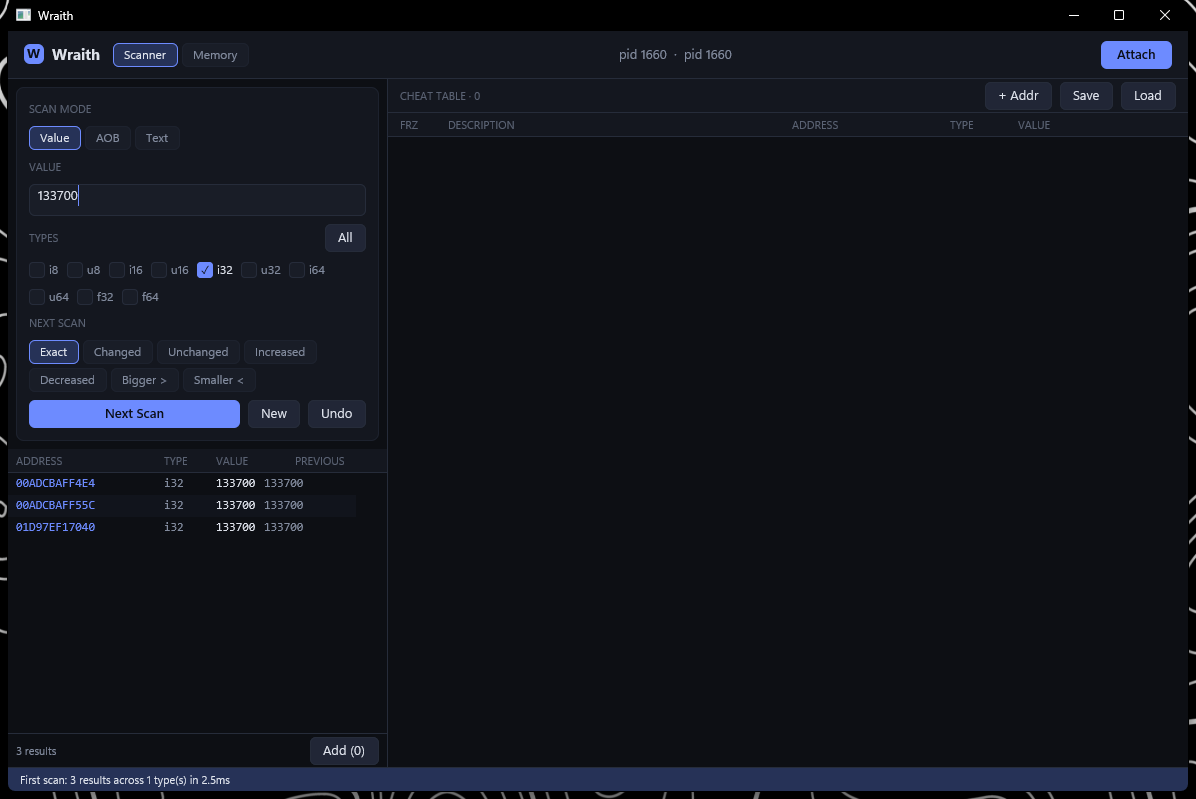Select the Decreased next-scan option

click(67, 380)
